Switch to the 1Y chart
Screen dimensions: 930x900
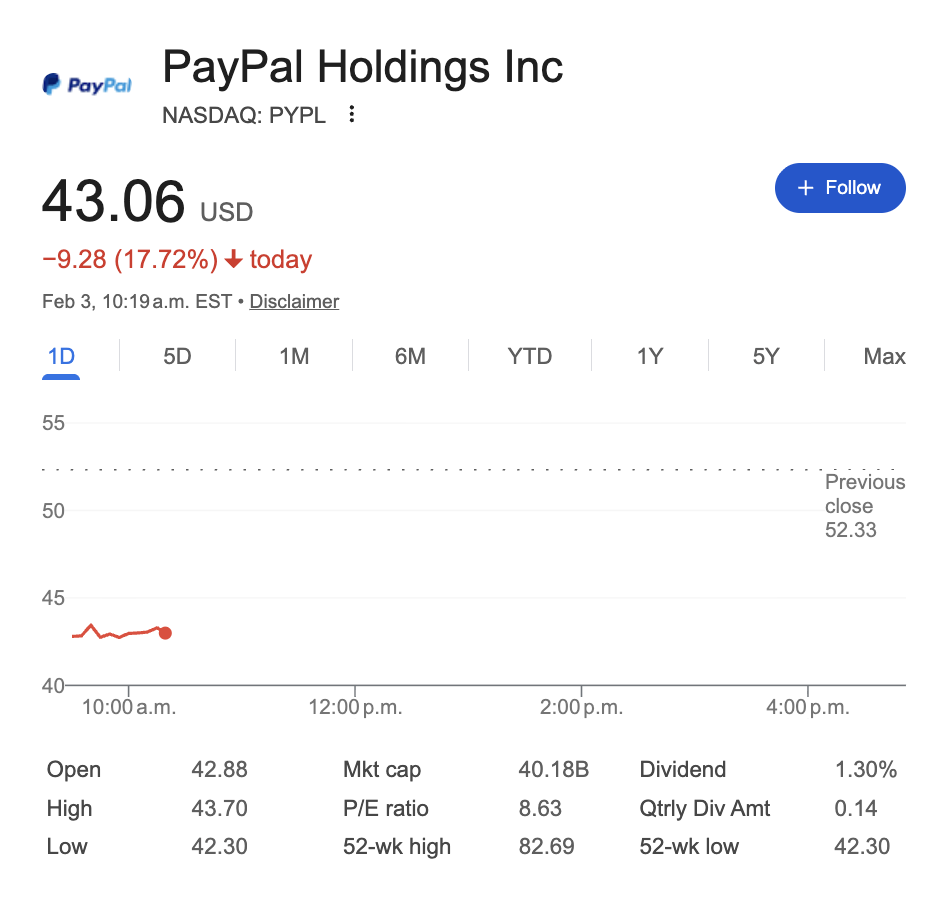pyautogui.click(x=648, y=356)
